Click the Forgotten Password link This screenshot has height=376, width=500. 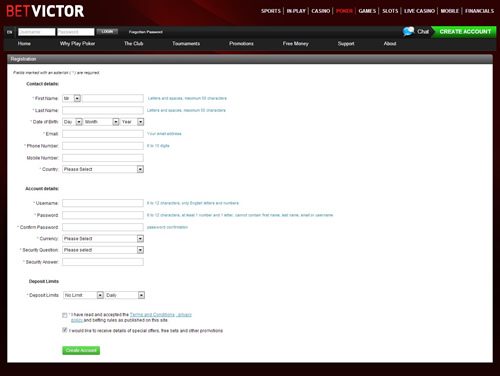146,32
